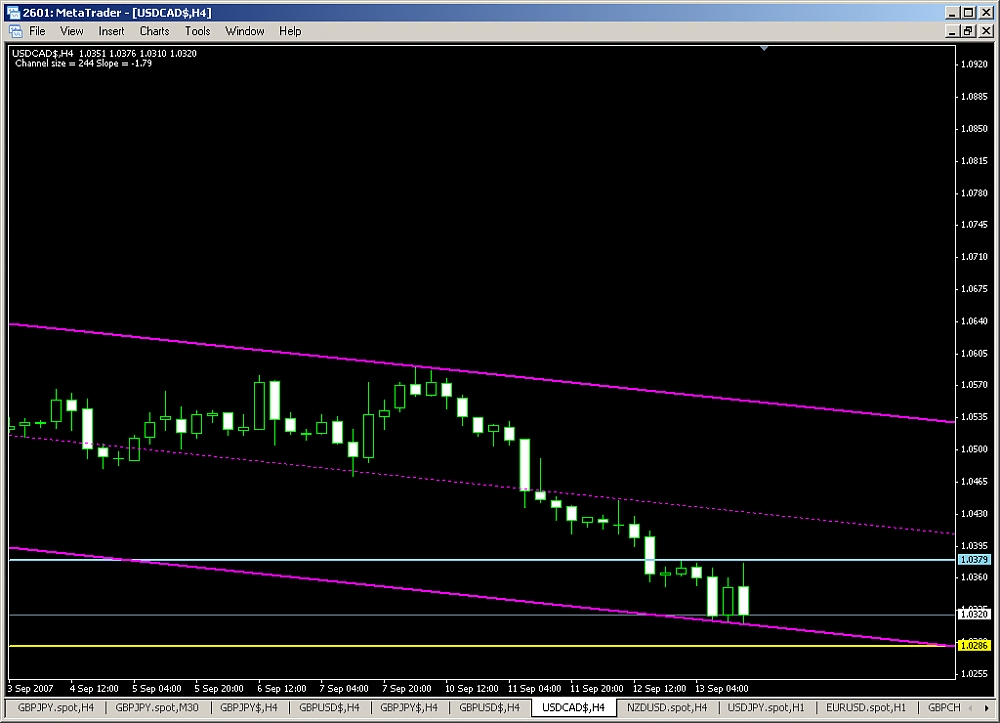The height and width of the screenshot is (723, 1000).
Task: Open the Tools menu
Action: (198, 31)
